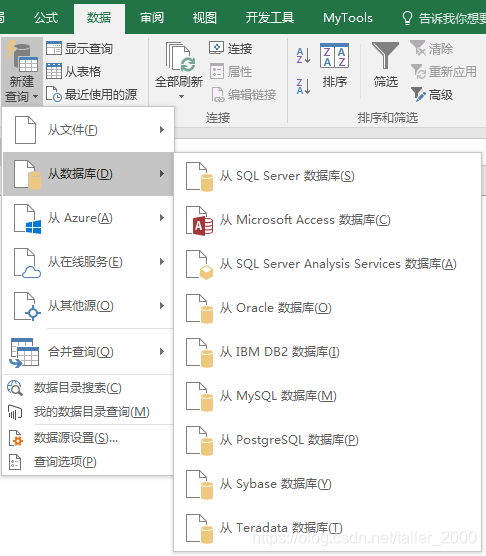Click the 合并查询(Q) tables icon

[x=24, y=352]
